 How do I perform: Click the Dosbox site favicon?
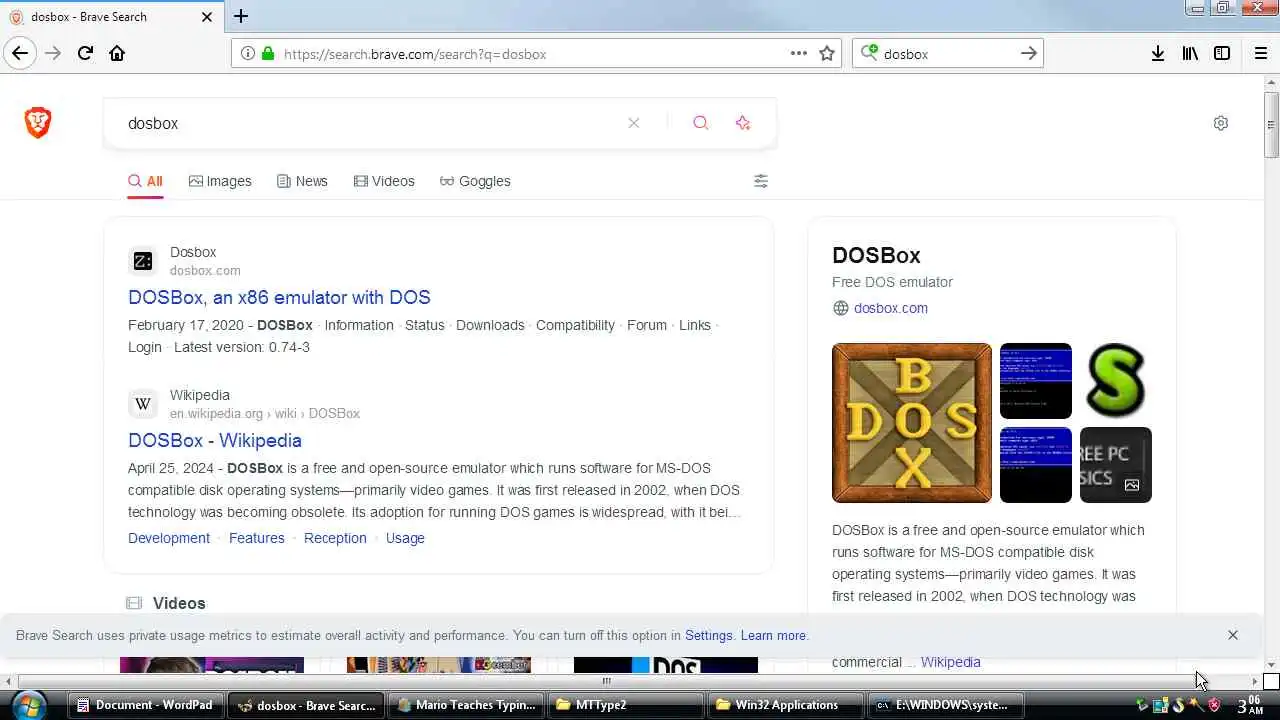(x=143, y=261)
